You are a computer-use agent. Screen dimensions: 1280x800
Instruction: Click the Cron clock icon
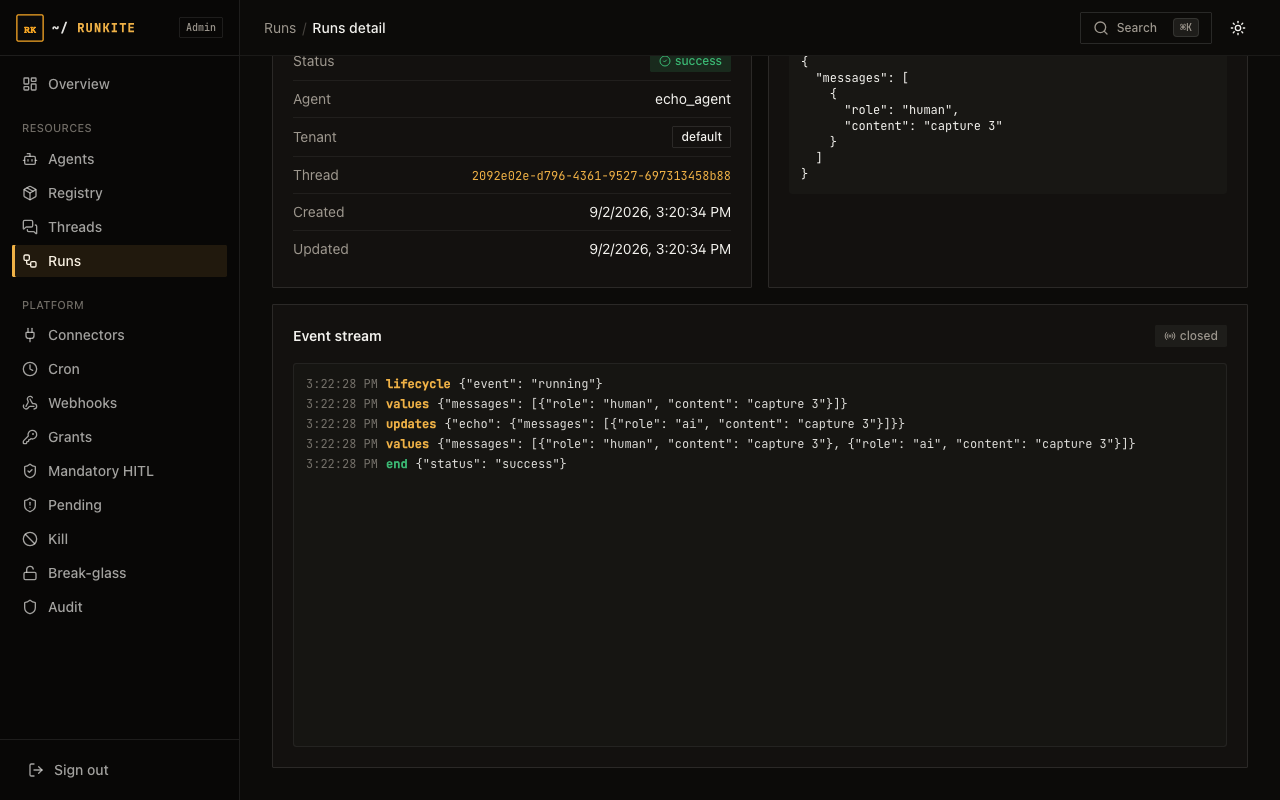(x=30, y=369)
